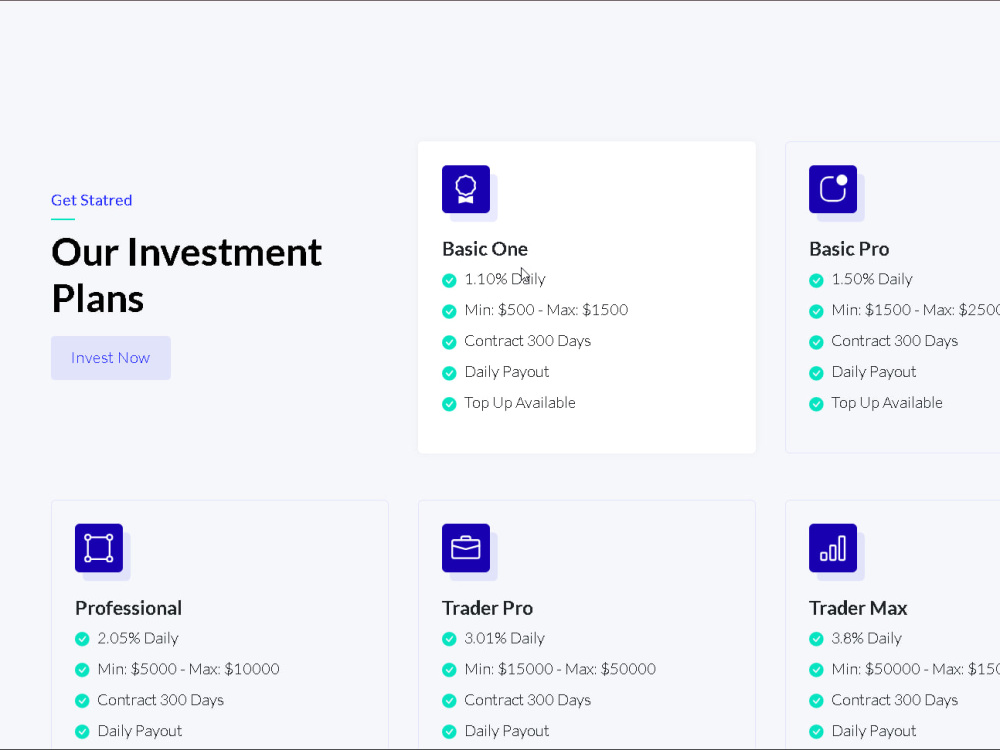Click the Get Statred label link

[92, 200]
